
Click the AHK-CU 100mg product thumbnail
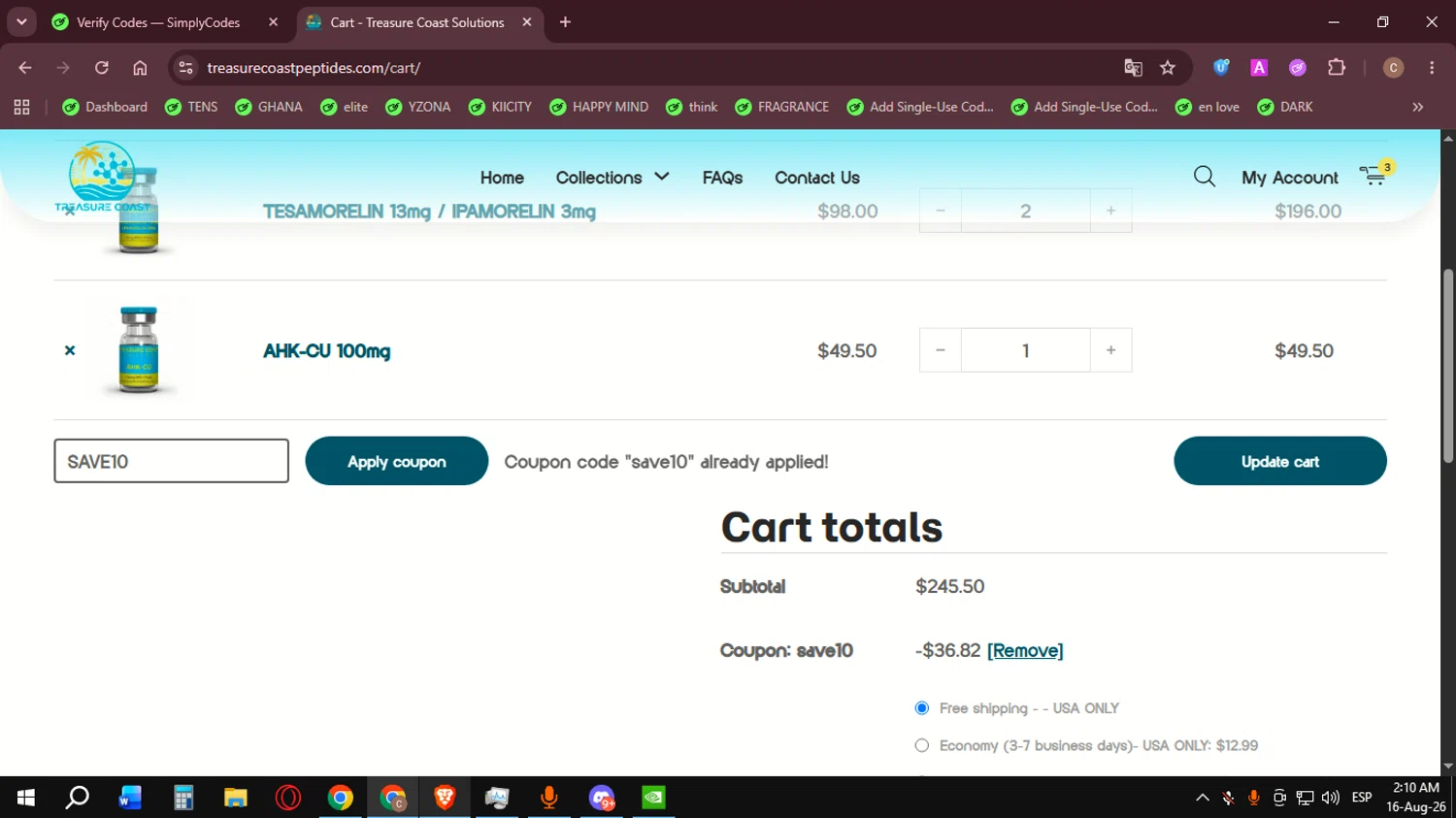pos(138,350)
